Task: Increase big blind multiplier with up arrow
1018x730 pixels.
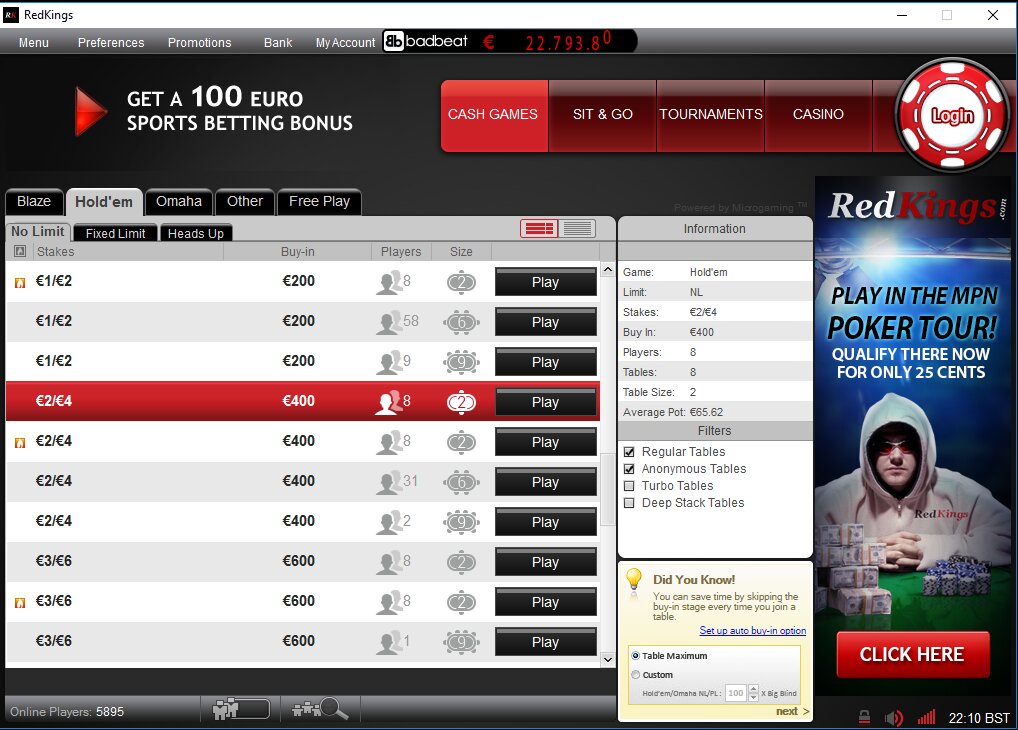Action: 753,689
